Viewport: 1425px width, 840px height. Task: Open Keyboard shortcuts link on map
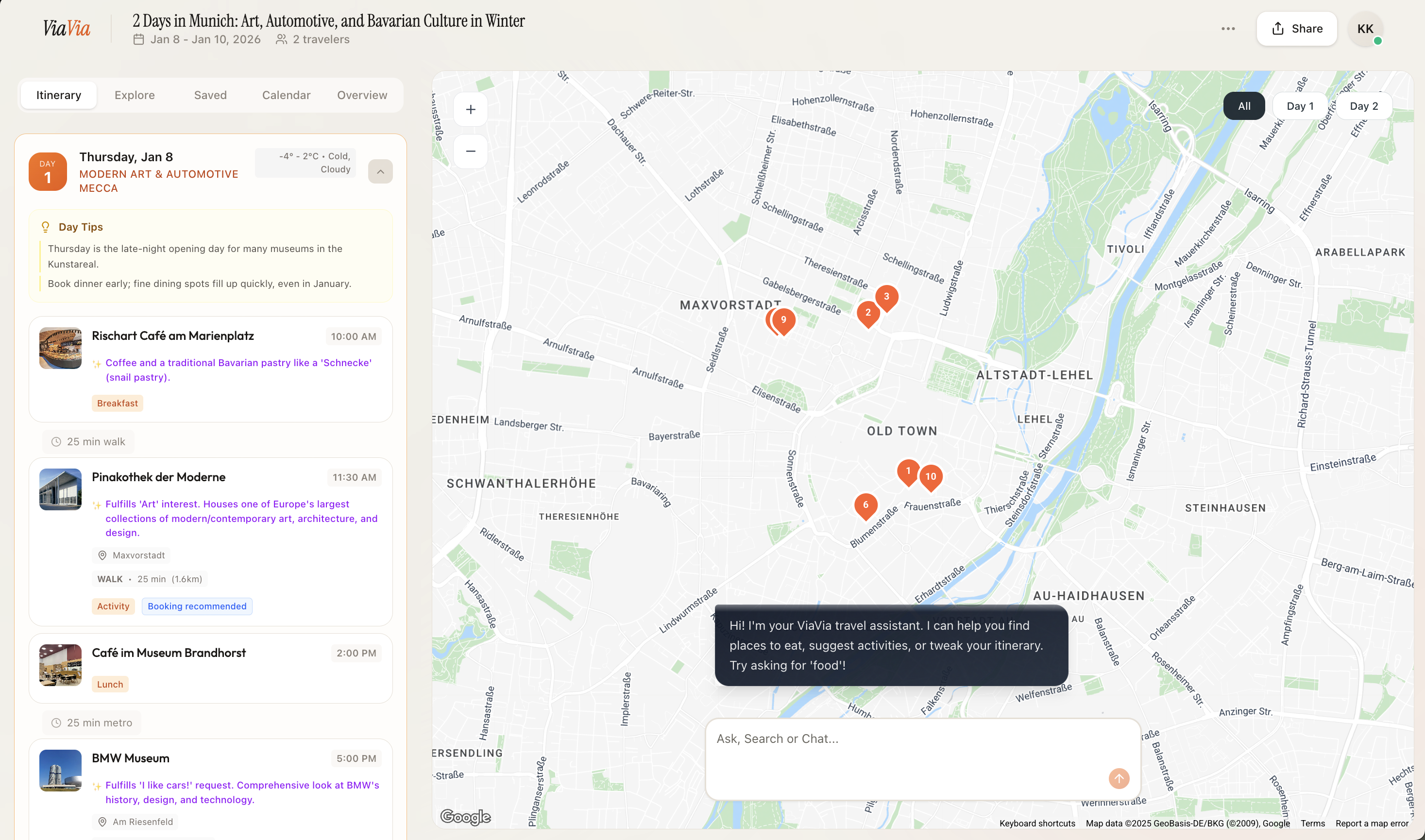[x=1036, y=823]
